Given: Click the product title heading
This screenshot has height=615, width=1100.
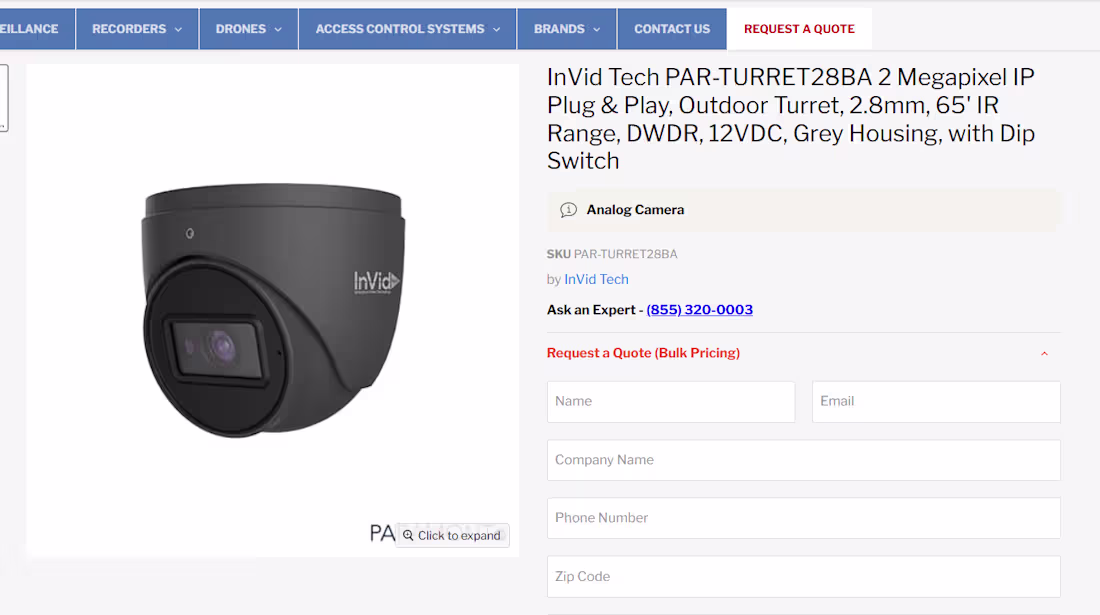Looking at the screenshot, I should (x=791, y=119).
